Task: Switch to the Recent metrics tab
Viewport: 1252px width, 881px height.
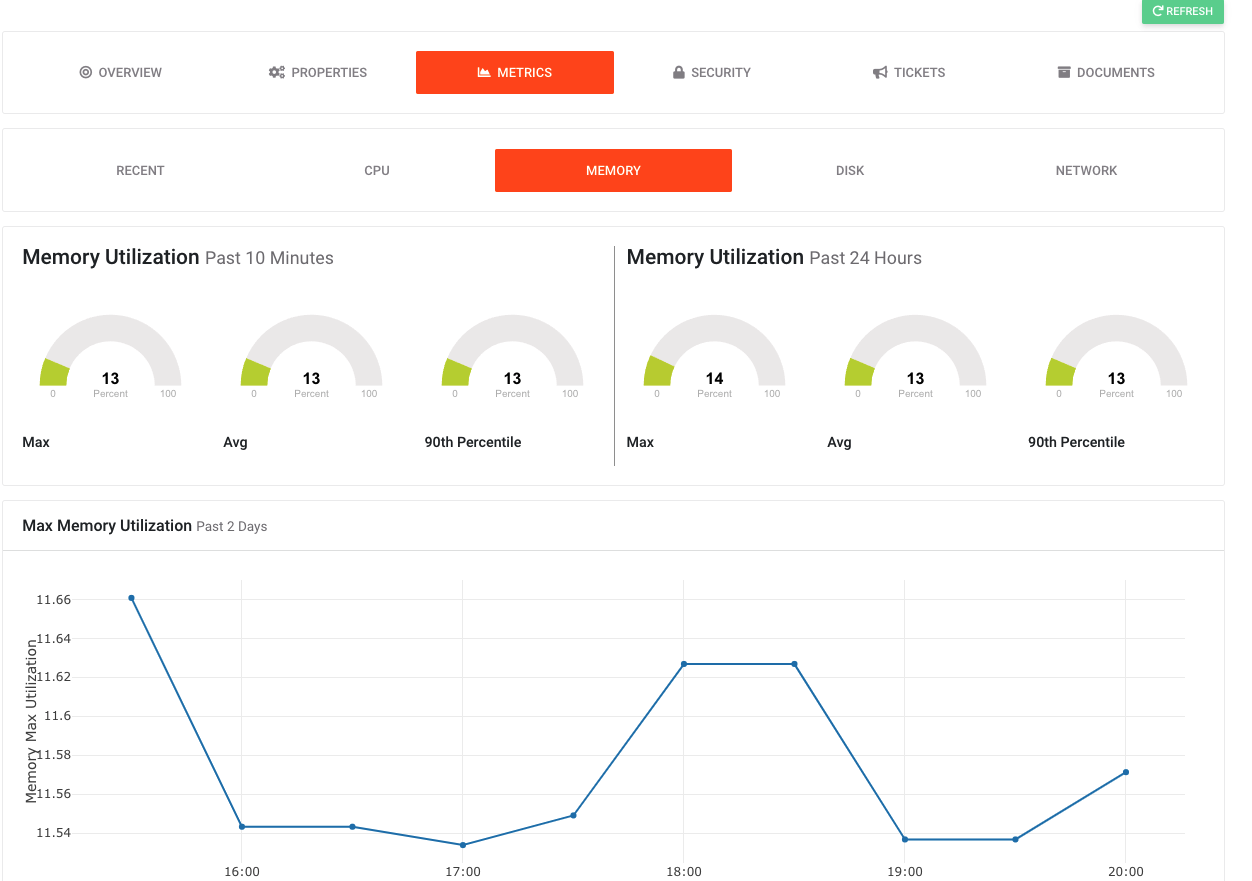Action: [x=140, y=171]
